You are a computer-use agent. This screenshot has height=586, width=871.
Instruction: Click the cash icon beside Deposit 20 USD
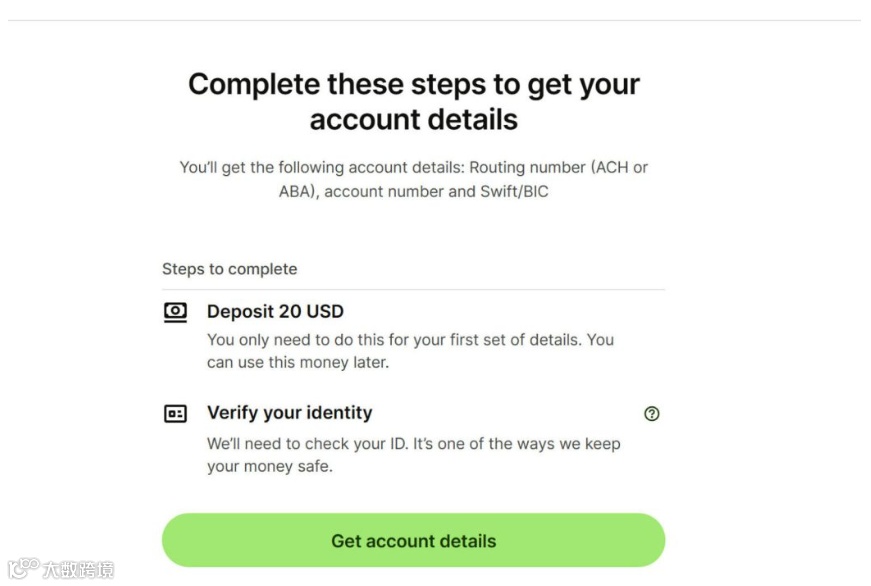(x=175, y=312)
